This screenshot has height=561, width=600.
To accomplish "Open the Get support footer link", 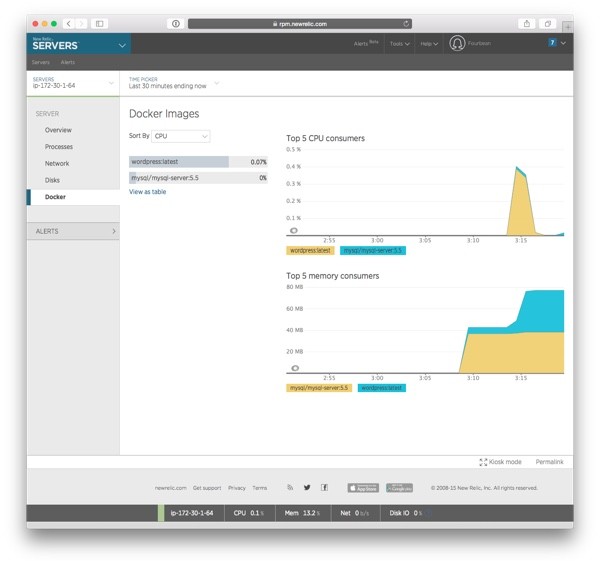I will [207, 488].
